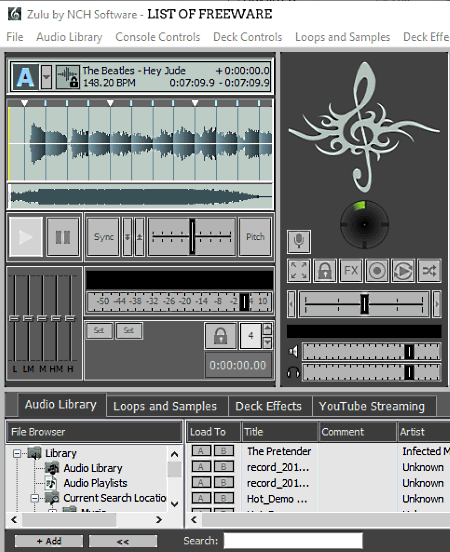Click the L equalizer band slider

tap(14, 318)
